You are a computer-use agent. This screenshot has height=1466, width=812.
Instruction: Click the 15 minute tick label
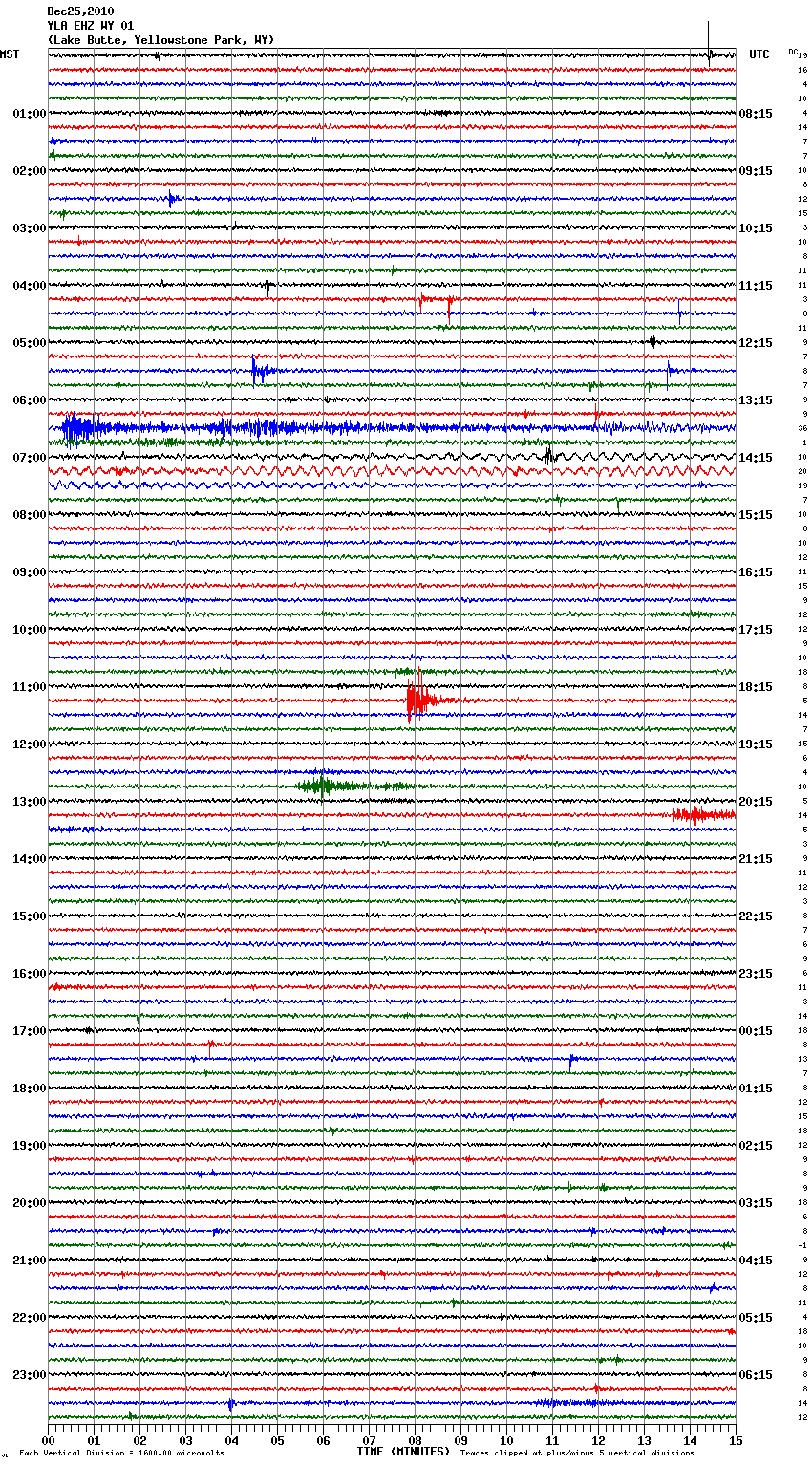(736, 1440)
